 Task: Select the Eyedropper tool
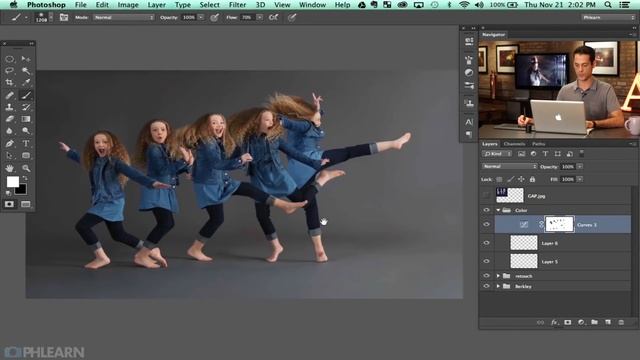(26, 82)
